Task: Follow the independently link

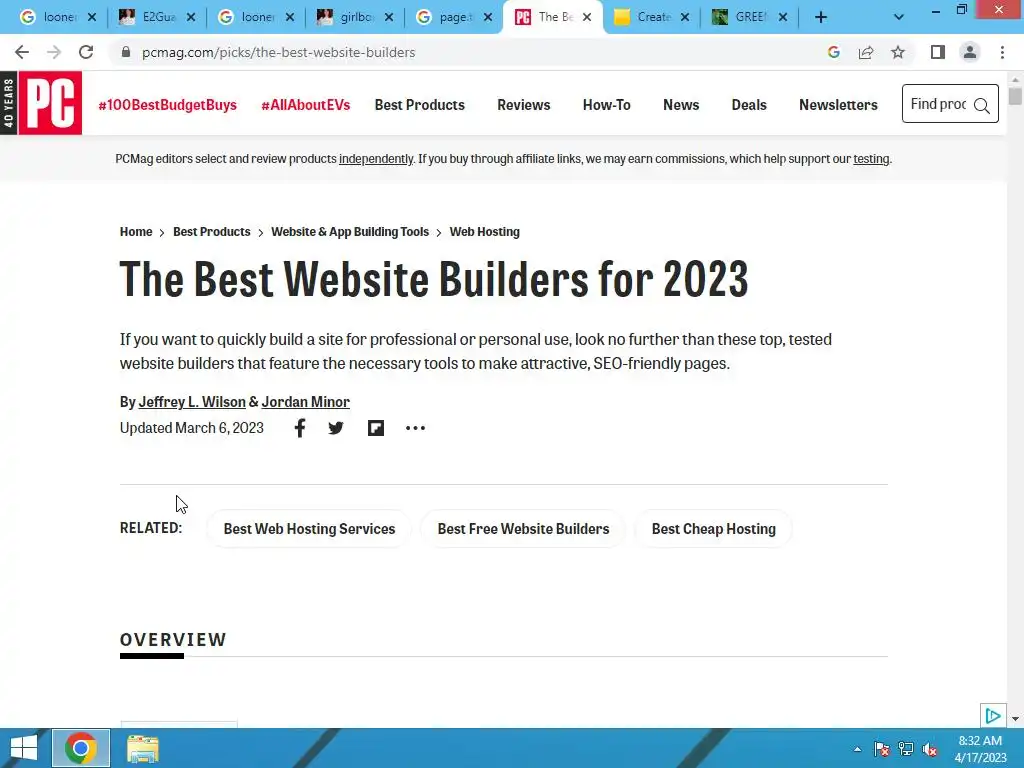Action: tap(376, 159)
